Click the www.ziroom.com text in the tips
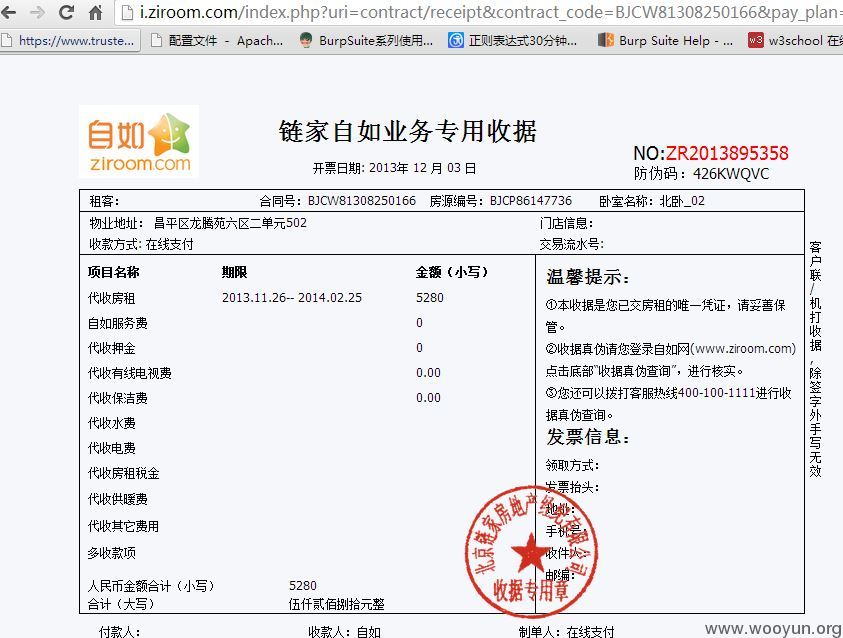The width and height of the screenshot is (843, 638). click(745, 349)
